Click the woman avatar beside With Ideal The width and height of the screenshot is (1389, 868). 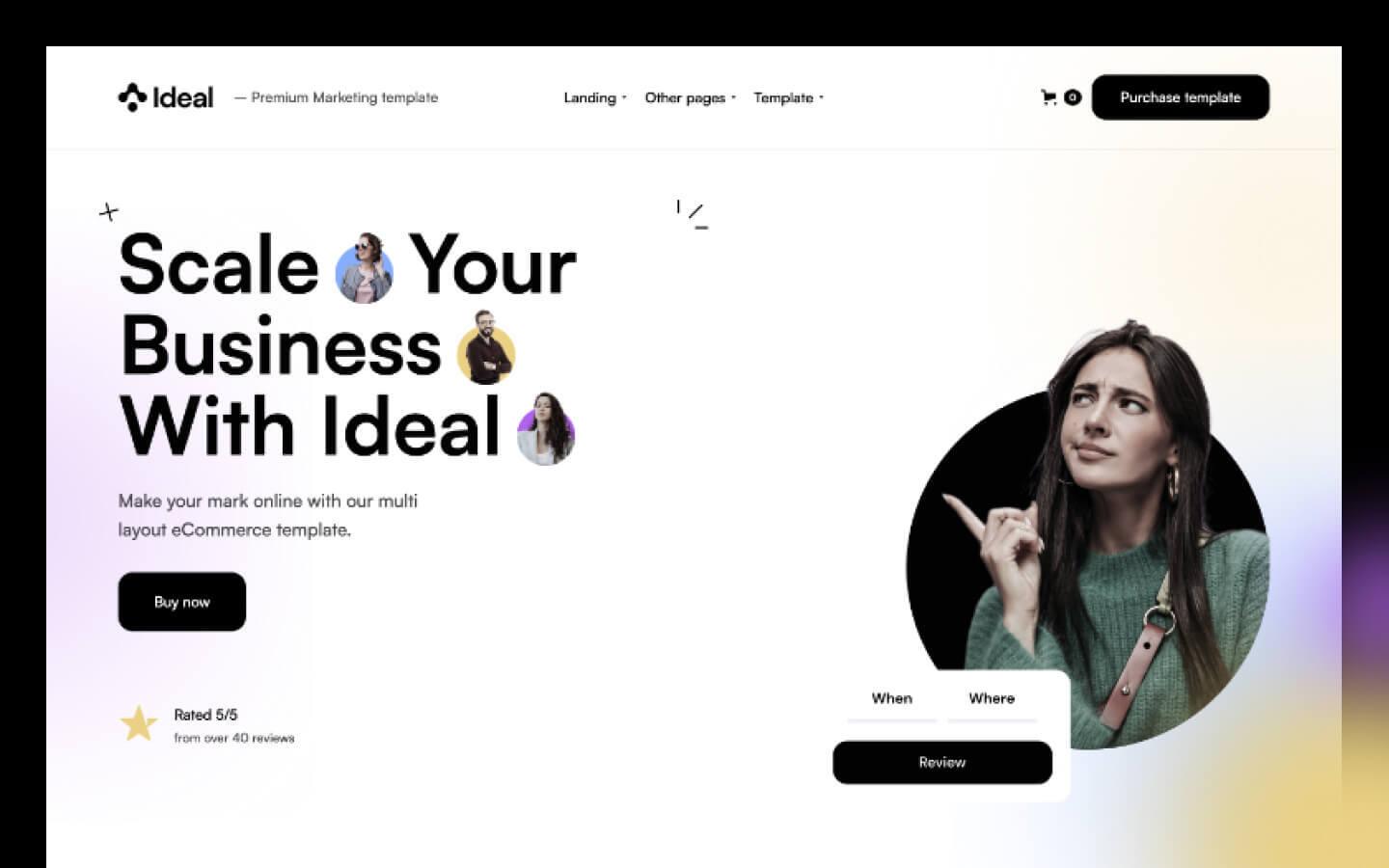(546, 429)
